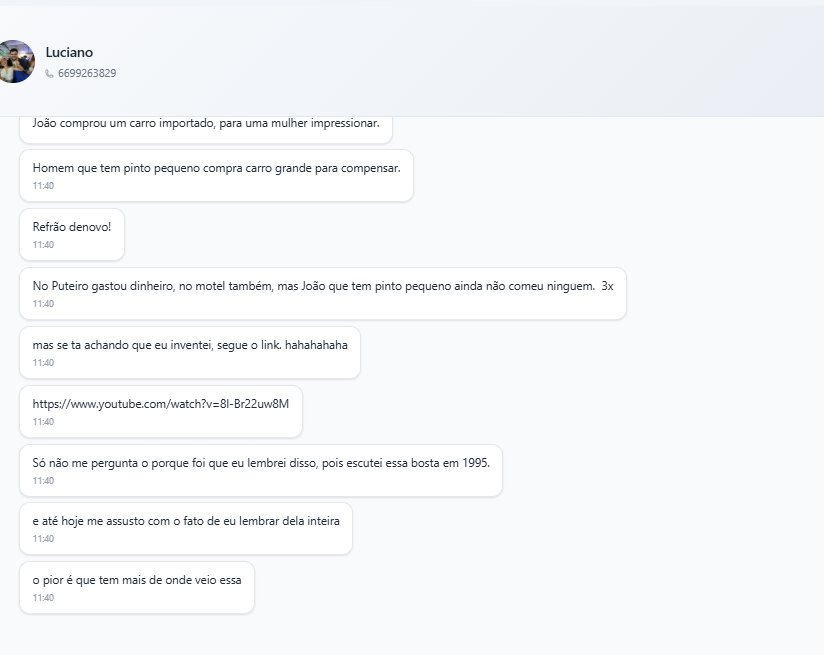Click the timestamp below the "carro grande" message
Screen dimensions: 824x655
click(43, 186)
